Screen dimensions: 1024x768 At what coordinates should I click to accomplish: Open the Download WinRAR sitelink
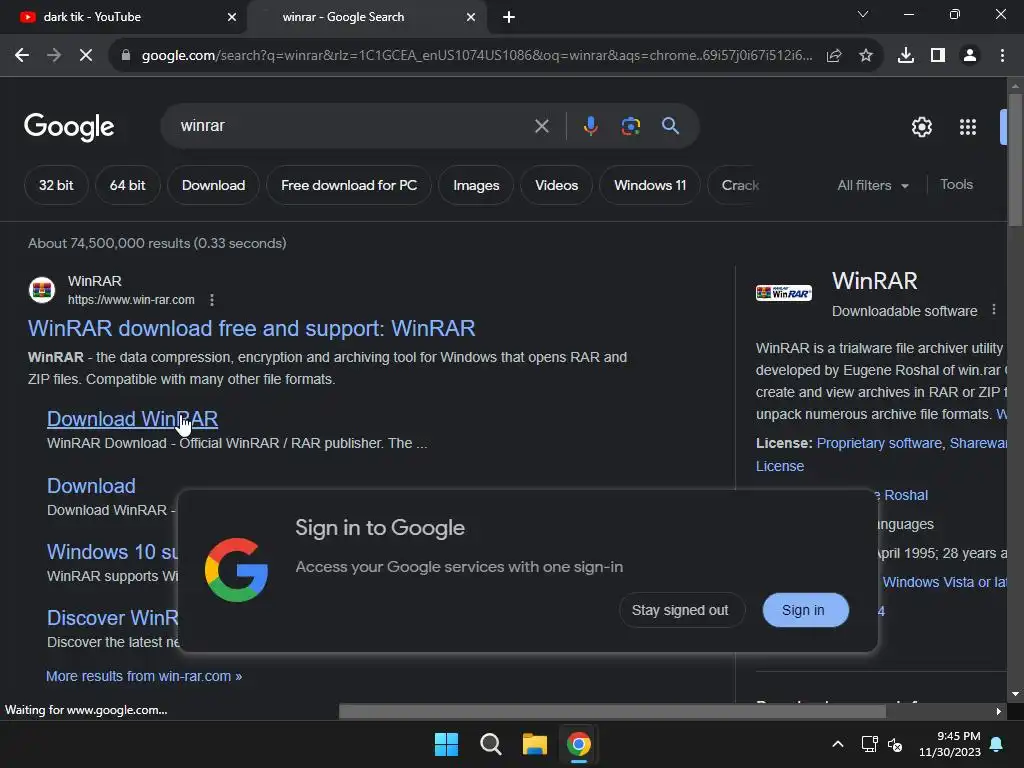click(133, 419)
